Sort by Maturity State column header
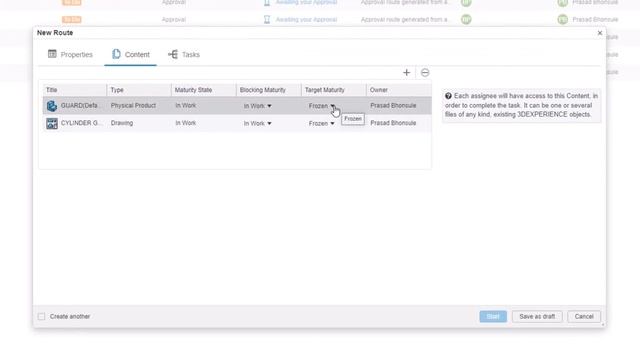 point(204,90)
